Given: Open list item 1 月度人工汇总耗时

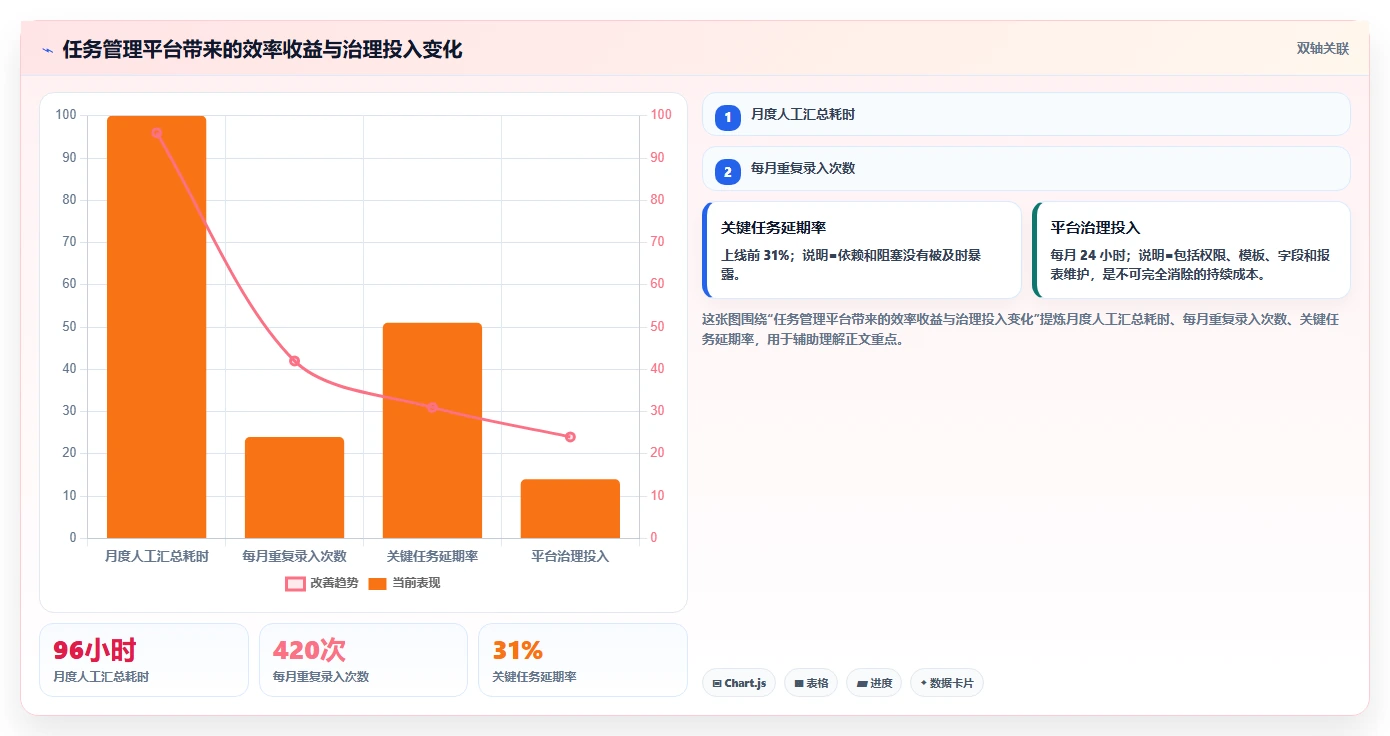Looking at the screenshot, I should pos(1026,115).
